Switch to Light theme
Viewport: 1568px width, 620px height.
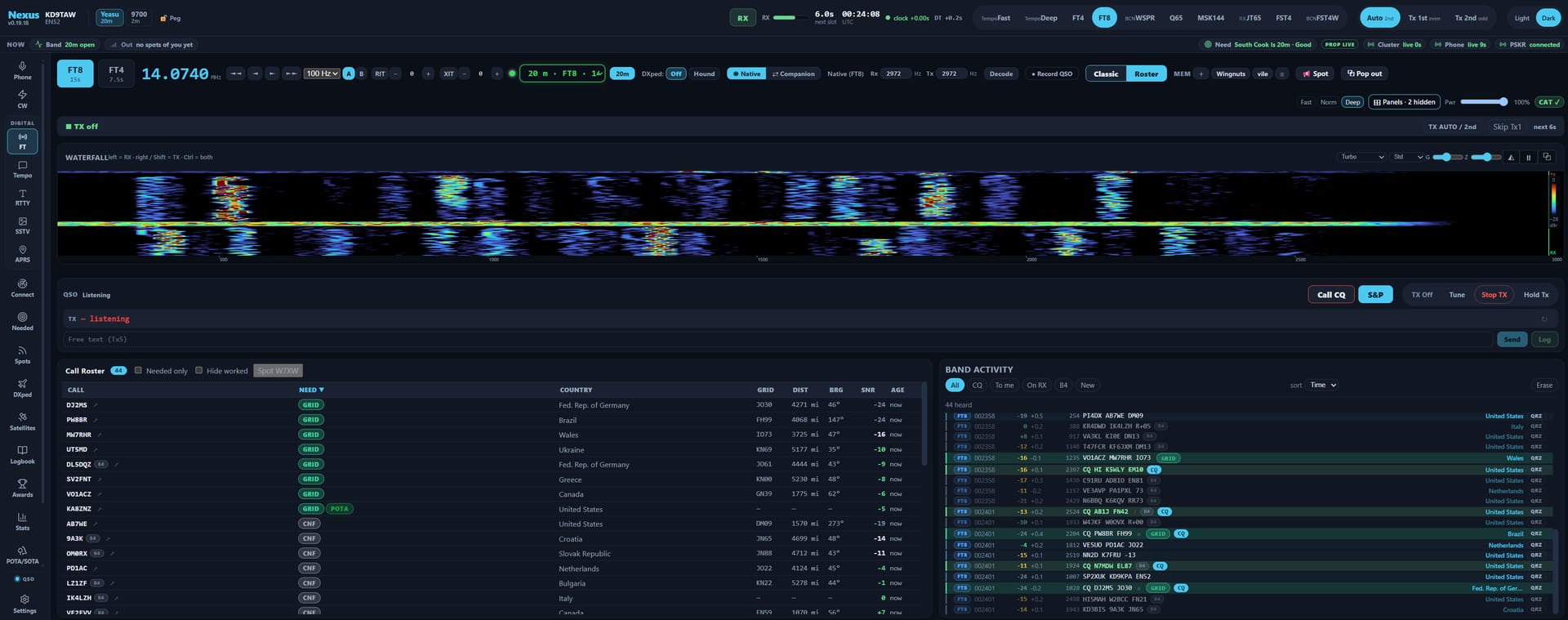(x=1522, y=18)
